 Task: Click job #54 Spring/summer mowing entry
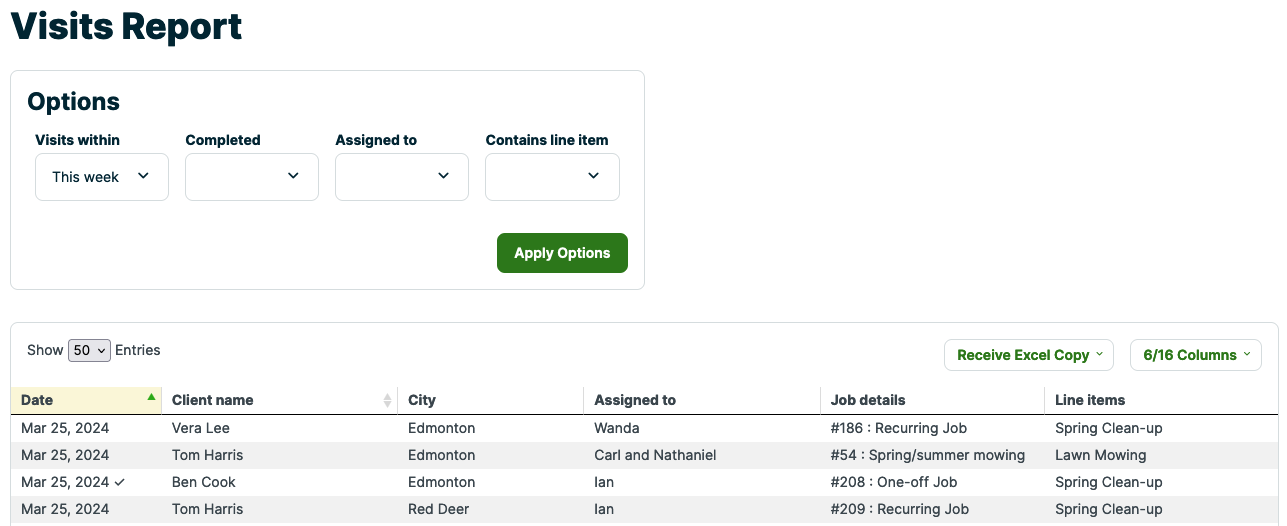click(x=927, y=455)
